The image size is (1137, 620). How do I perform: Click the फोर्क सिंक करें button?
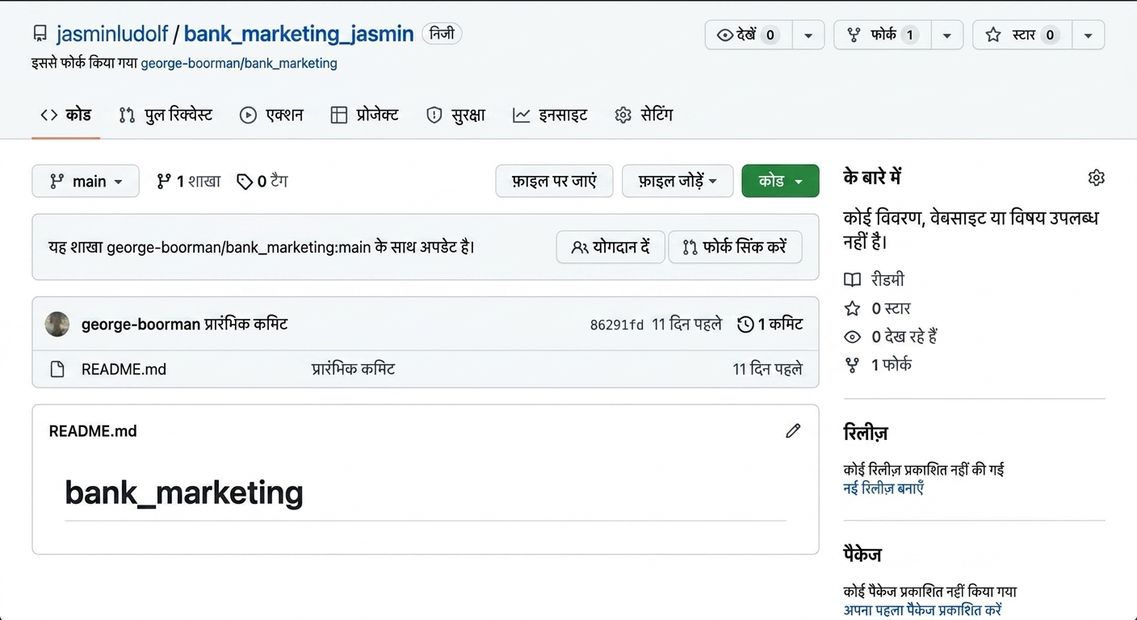(x=735, y=247)
